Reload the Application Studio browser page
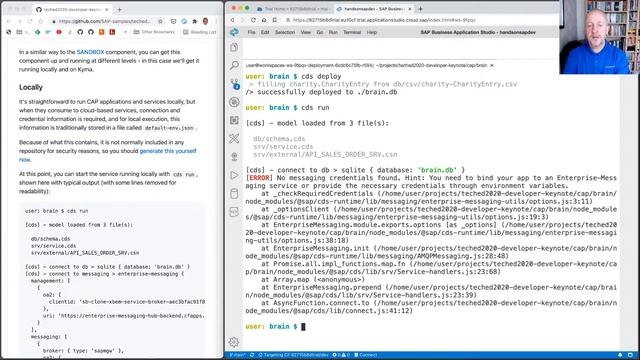This screenshot has width=640, height=360. [253, 20]
